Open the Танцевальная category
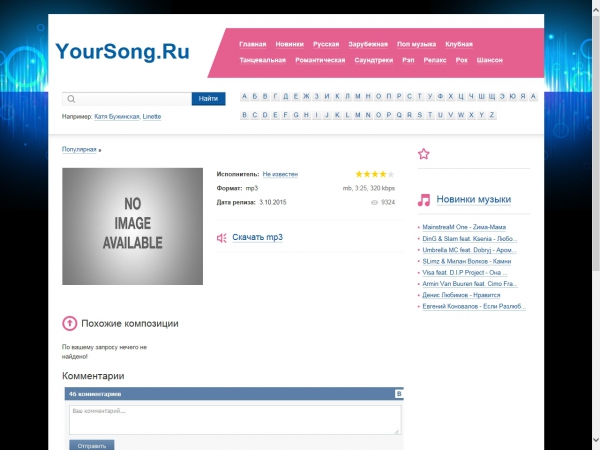Viewport: 600px width, 450px height. point(262,60)
